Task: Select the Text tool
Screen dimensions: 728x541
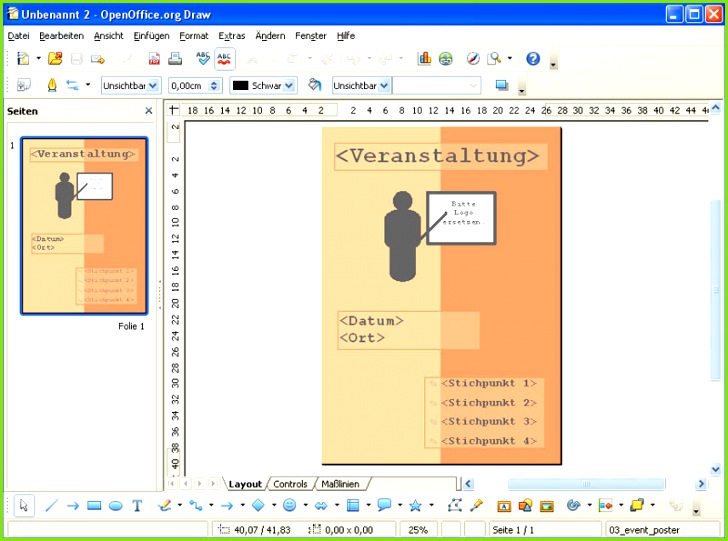Action: click(137, 505)
